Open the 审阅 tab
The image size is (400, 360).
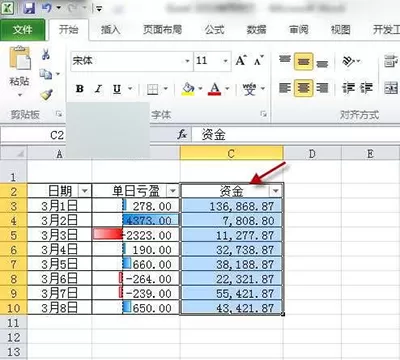pyautogui.click(x=298, y=30)
